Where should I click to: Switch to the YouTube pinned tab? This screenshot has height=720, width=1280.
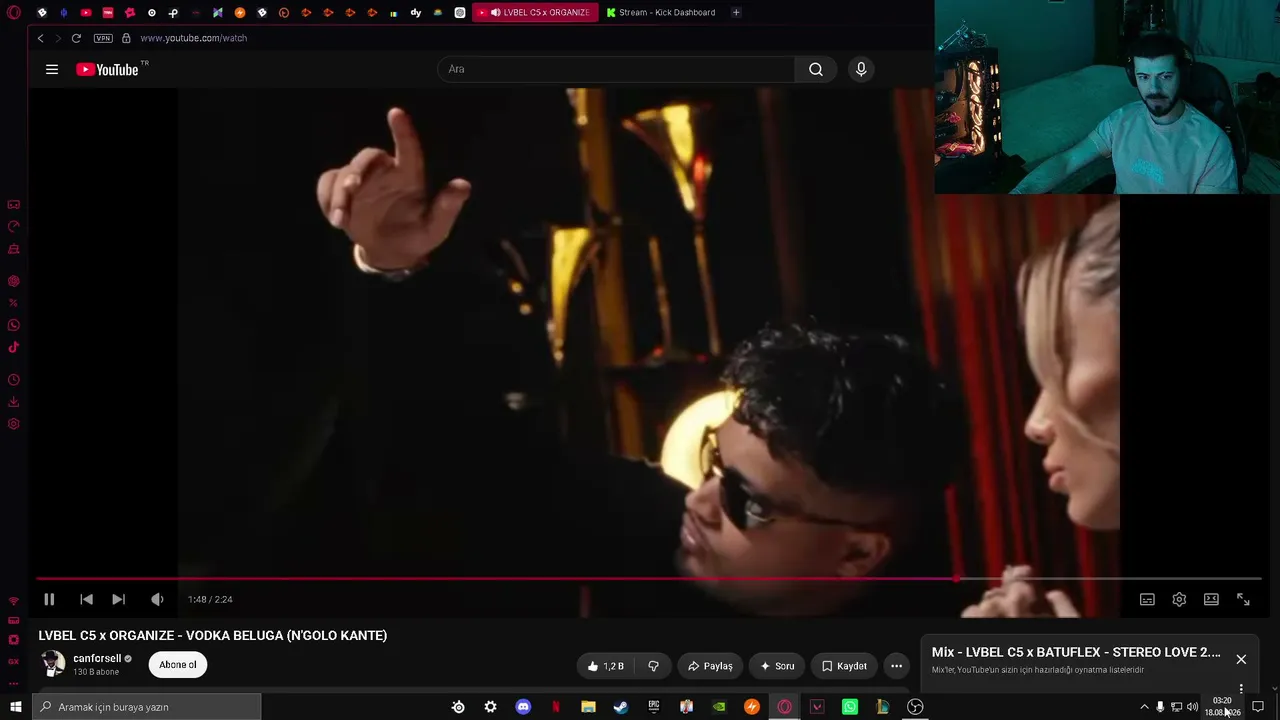(86, 13)
